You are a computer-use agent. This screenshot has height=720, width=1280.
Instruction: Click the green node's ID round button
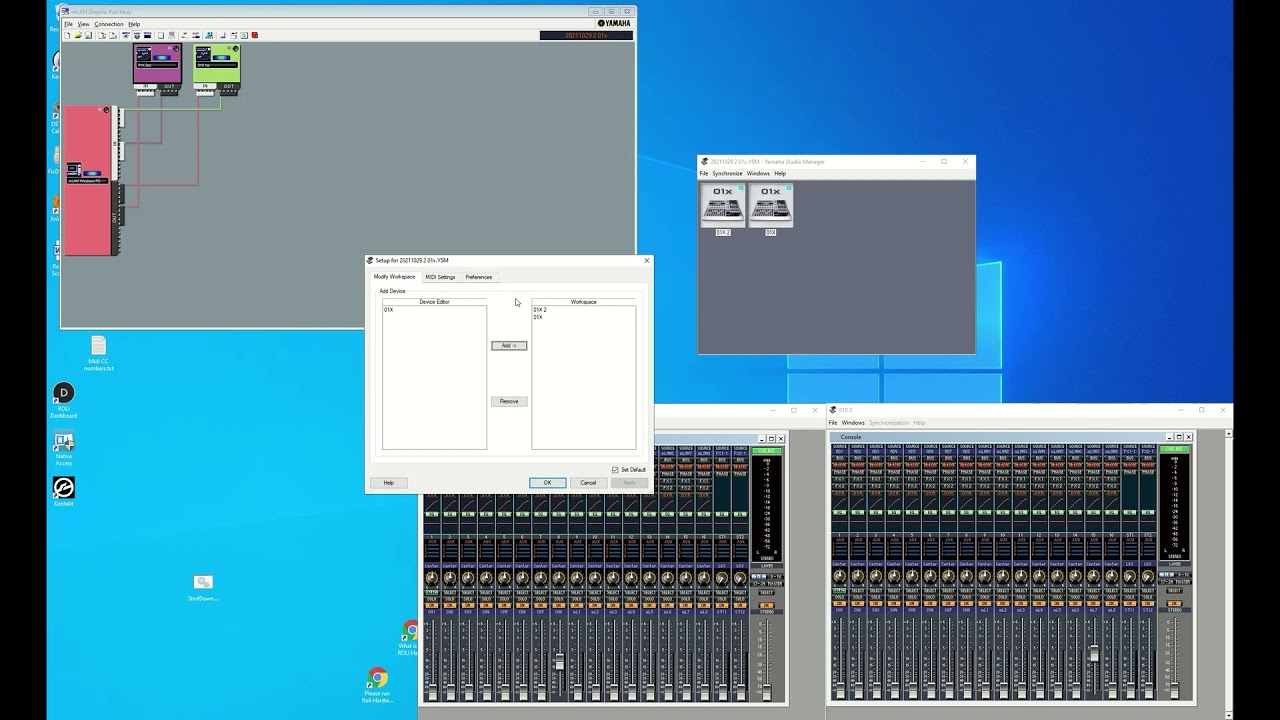(x=236, y=49)
